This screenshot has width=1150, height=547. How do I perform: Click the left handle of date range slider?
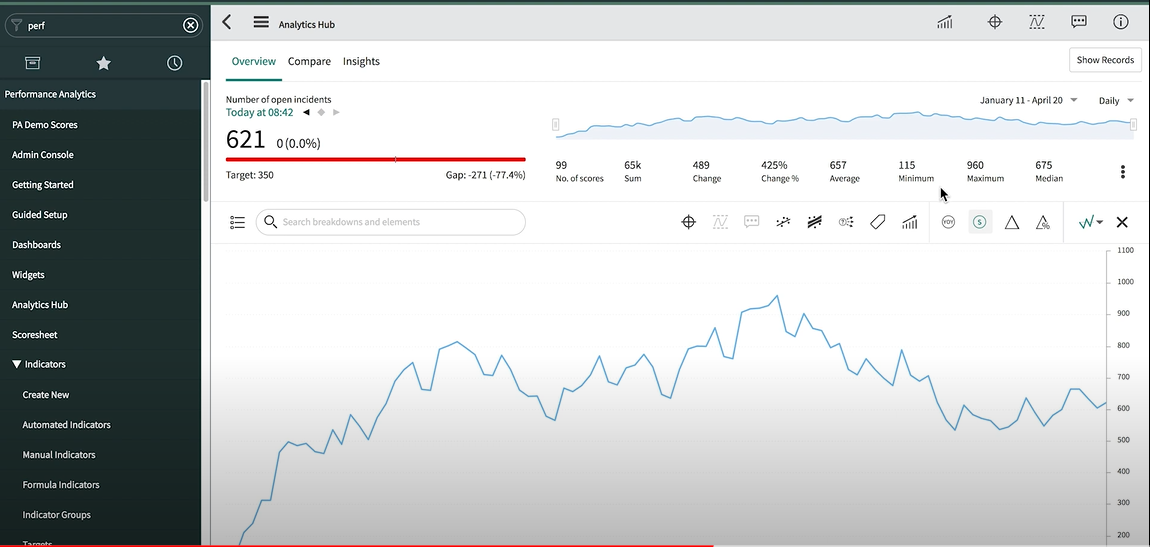click(x=556, y=125)
